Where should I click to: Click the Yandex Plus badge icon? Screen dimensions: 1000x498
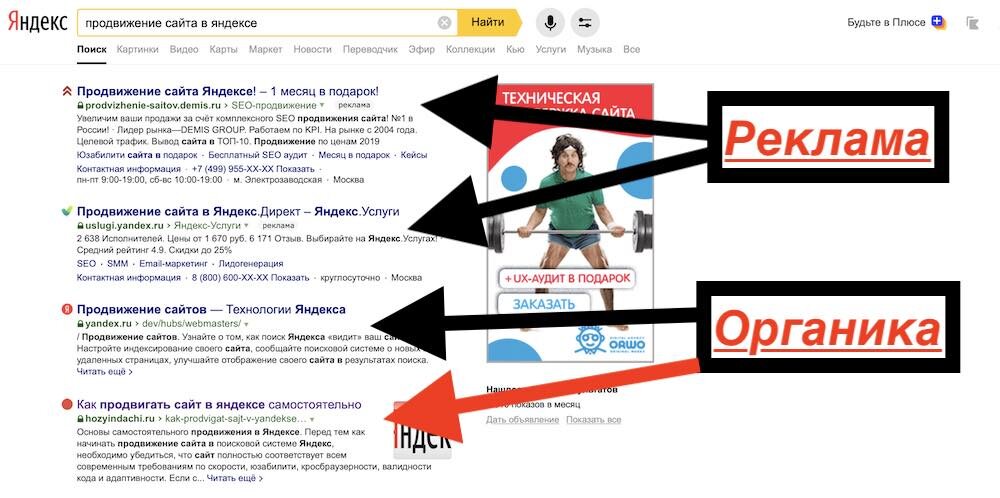click(x=938, y=22)
